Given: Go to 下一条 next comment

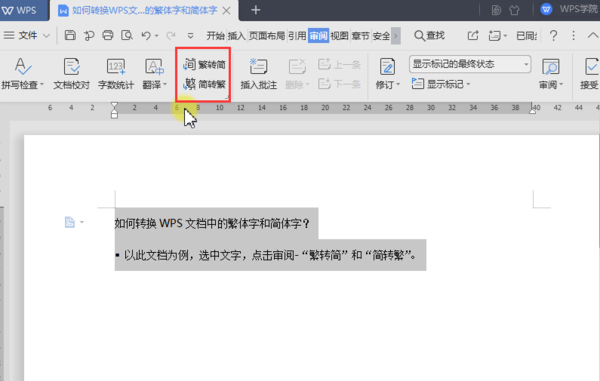Looking at the screenshot, I should pos(339,84).
